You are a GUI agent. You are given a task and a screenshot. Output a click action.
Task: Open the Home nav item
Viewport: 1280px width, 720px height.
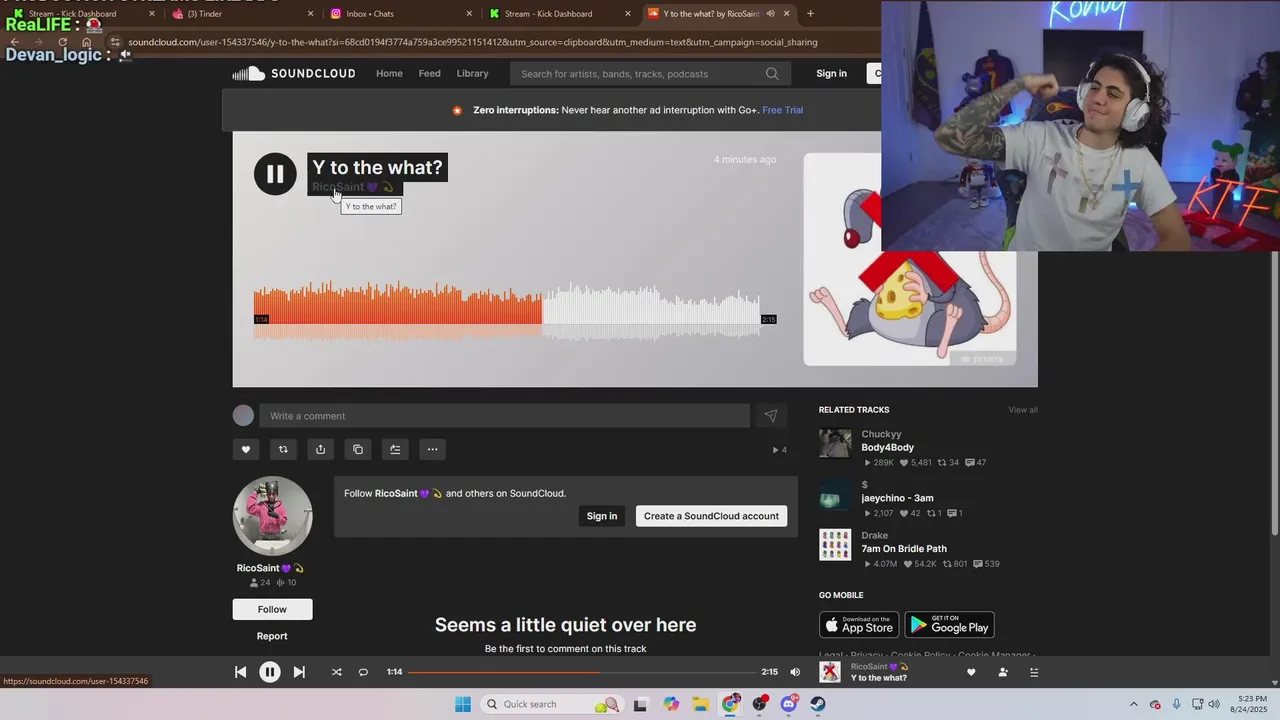click(x=389, y=74)
